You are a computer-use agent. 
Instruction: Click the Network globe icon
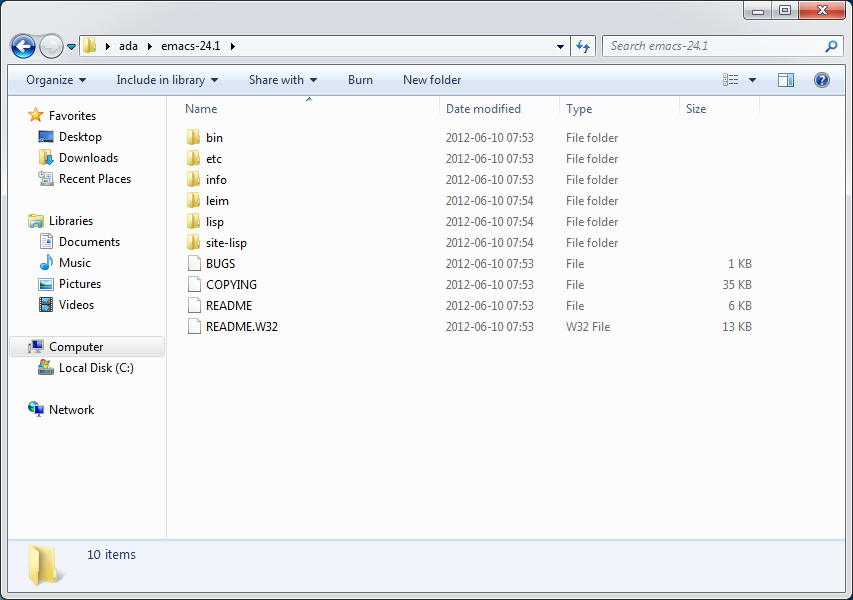coord(36,409)
